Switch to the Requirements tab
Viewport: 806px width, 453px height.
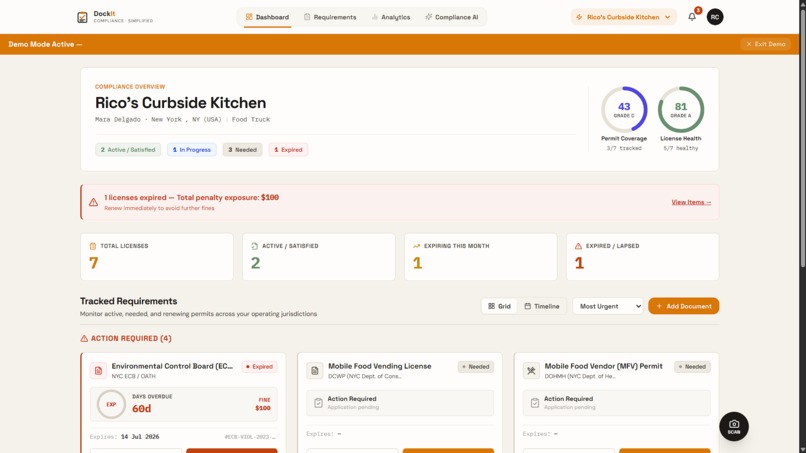(x=330, y=17)
